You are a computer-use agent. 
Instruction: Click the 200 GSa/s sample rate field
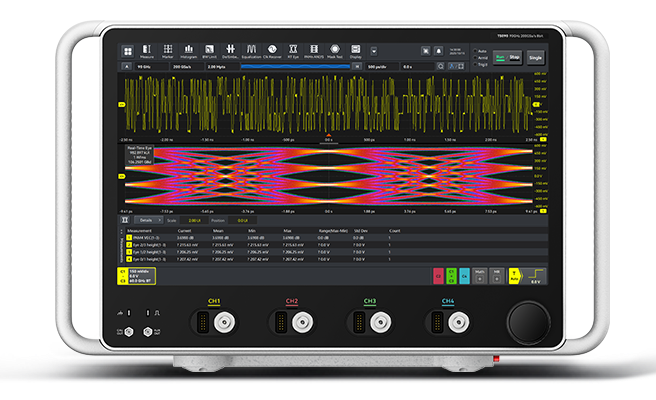(187, 67)
